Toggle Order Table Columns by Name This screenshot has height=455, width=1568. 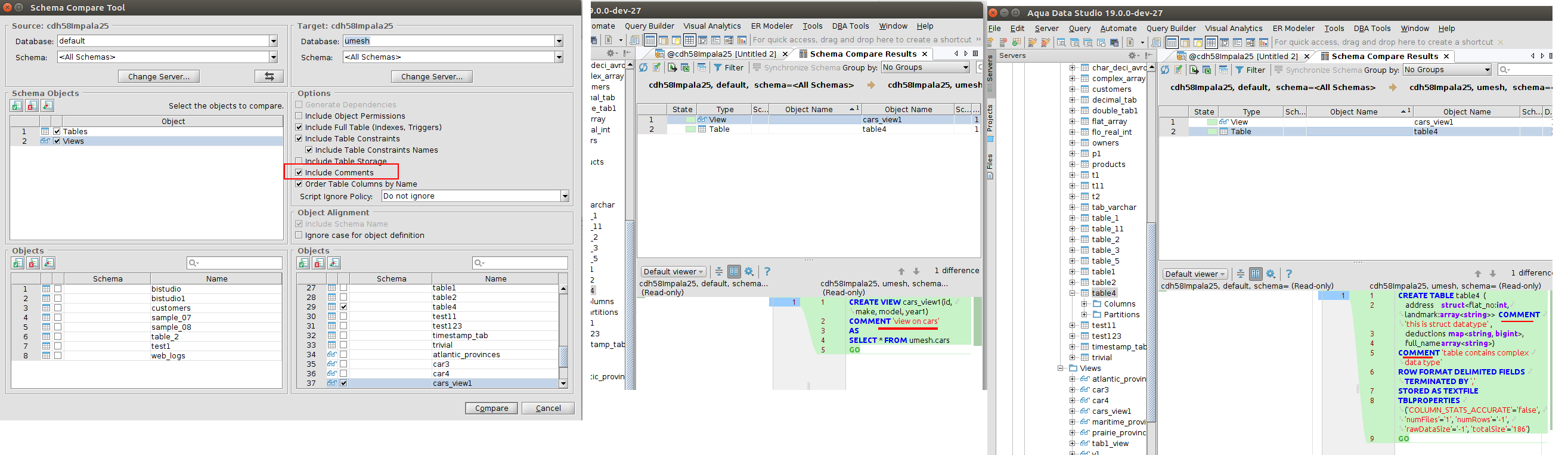(x=299, y=184)
